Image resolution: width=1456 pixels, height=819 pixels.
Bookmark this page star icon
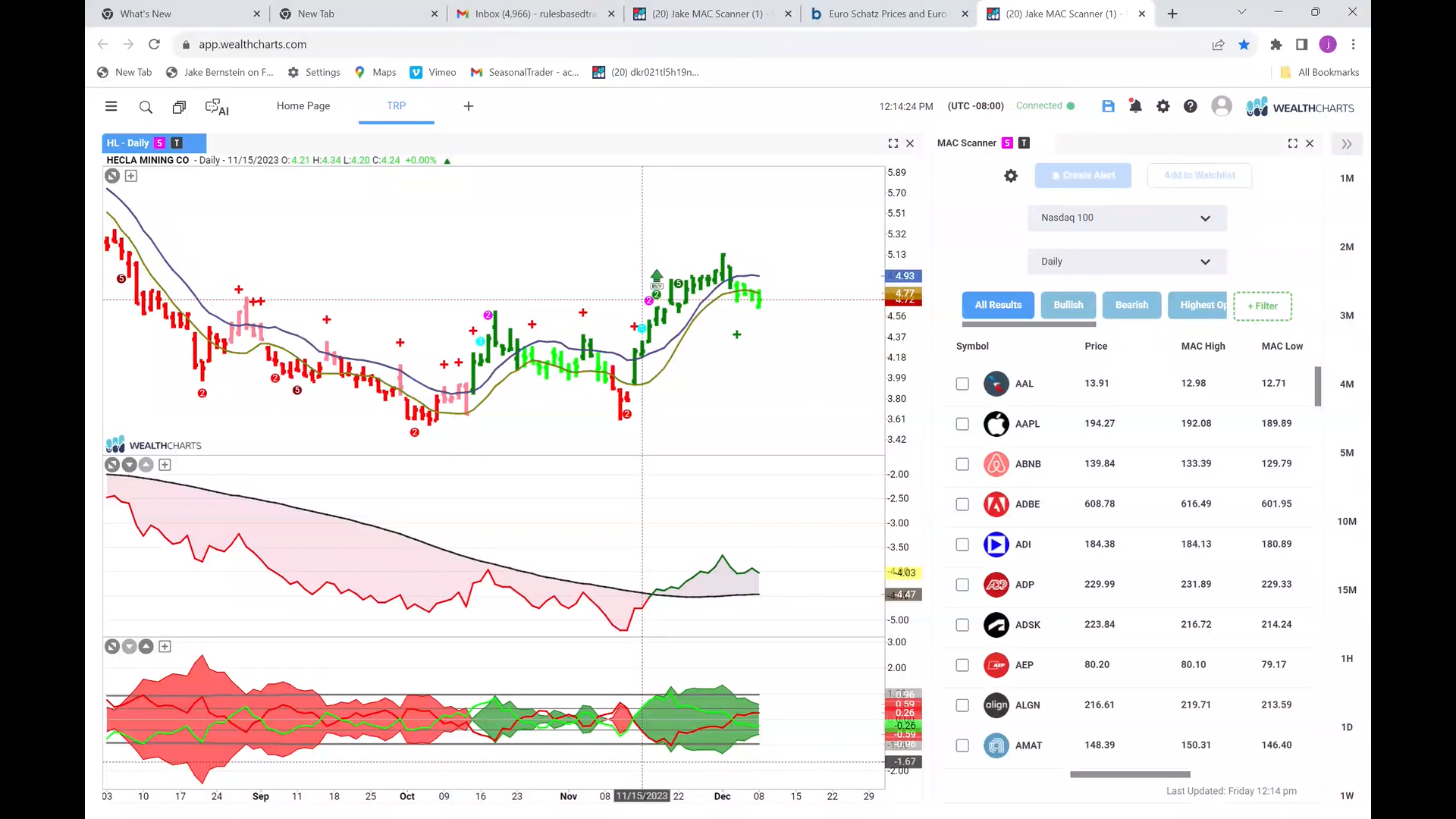pos(1244,45)
